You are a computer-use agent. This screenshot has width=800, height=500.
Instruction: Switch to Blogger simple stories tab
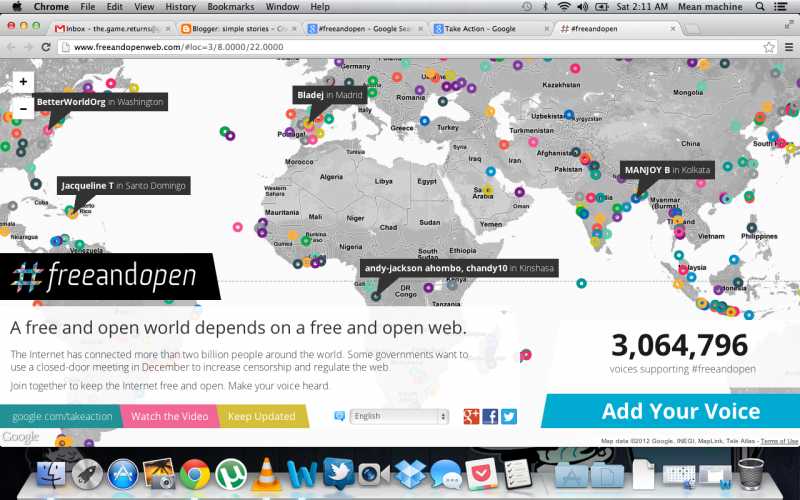click(238, 29)
